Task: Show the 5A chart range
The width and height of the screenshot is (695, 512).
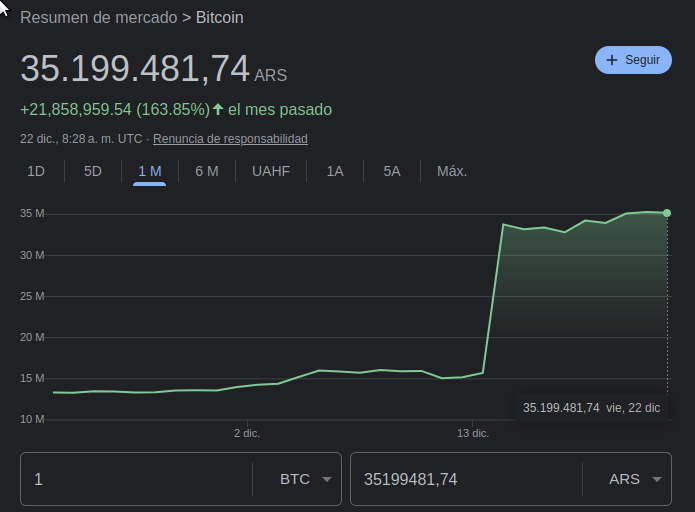Action: [x=392, y=172]
